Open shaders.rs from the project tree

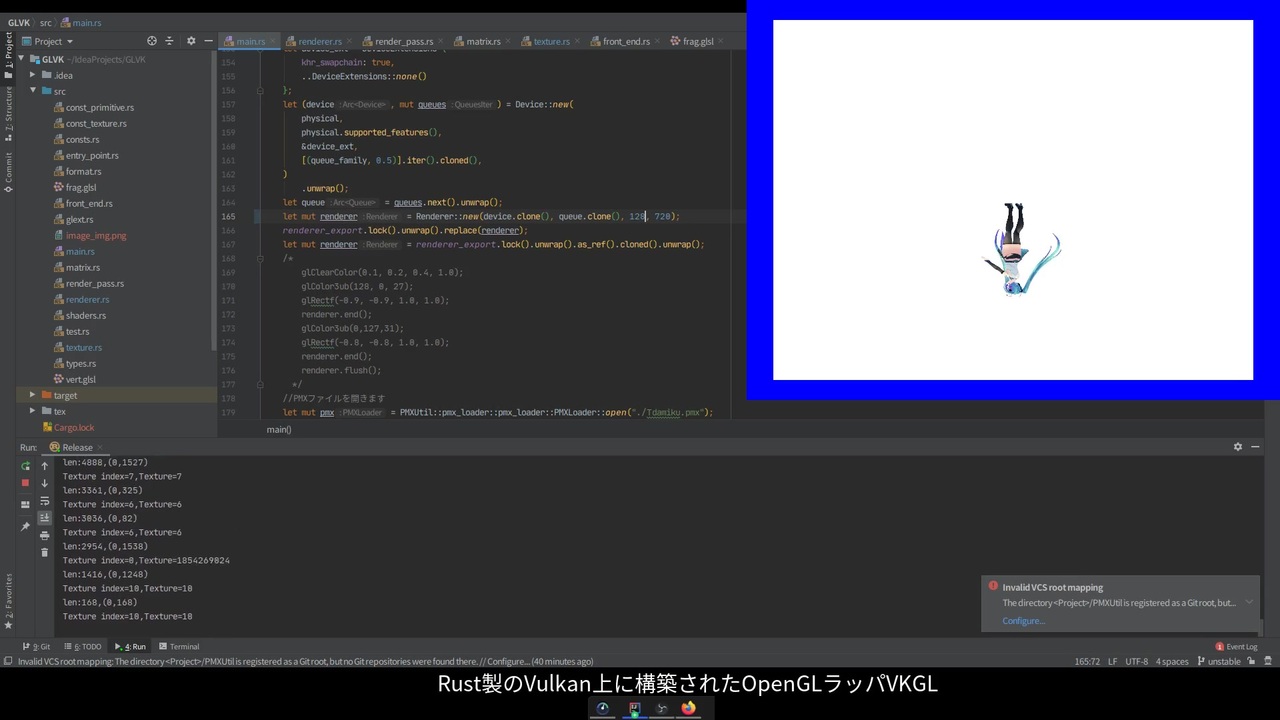(x=86, y=315)
